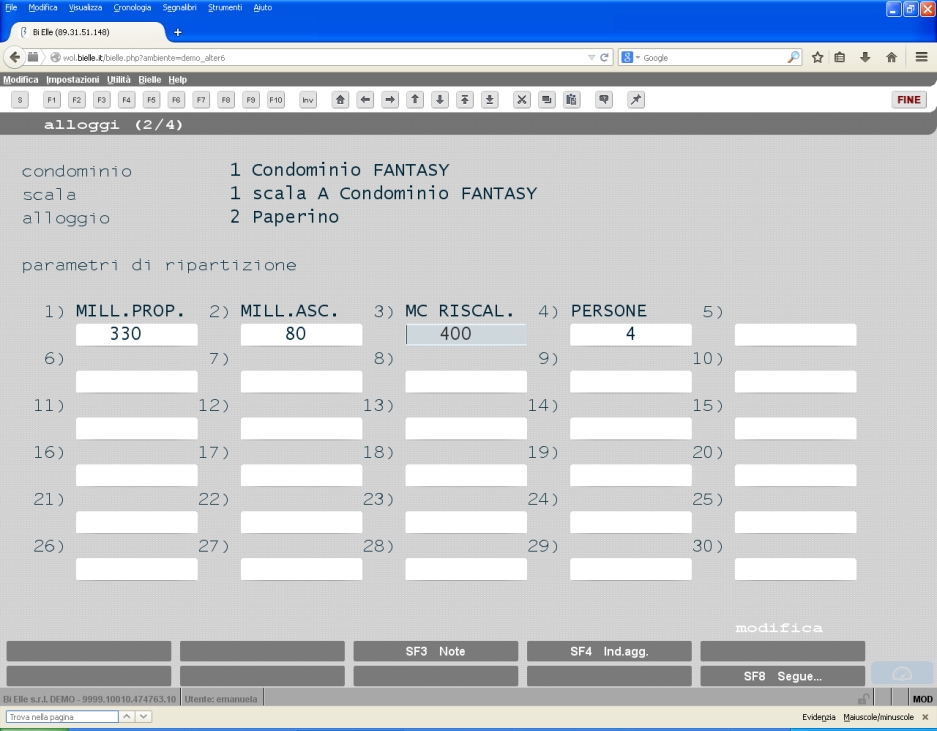
Task: Click the F4 function key button
Action: [126, 100]
